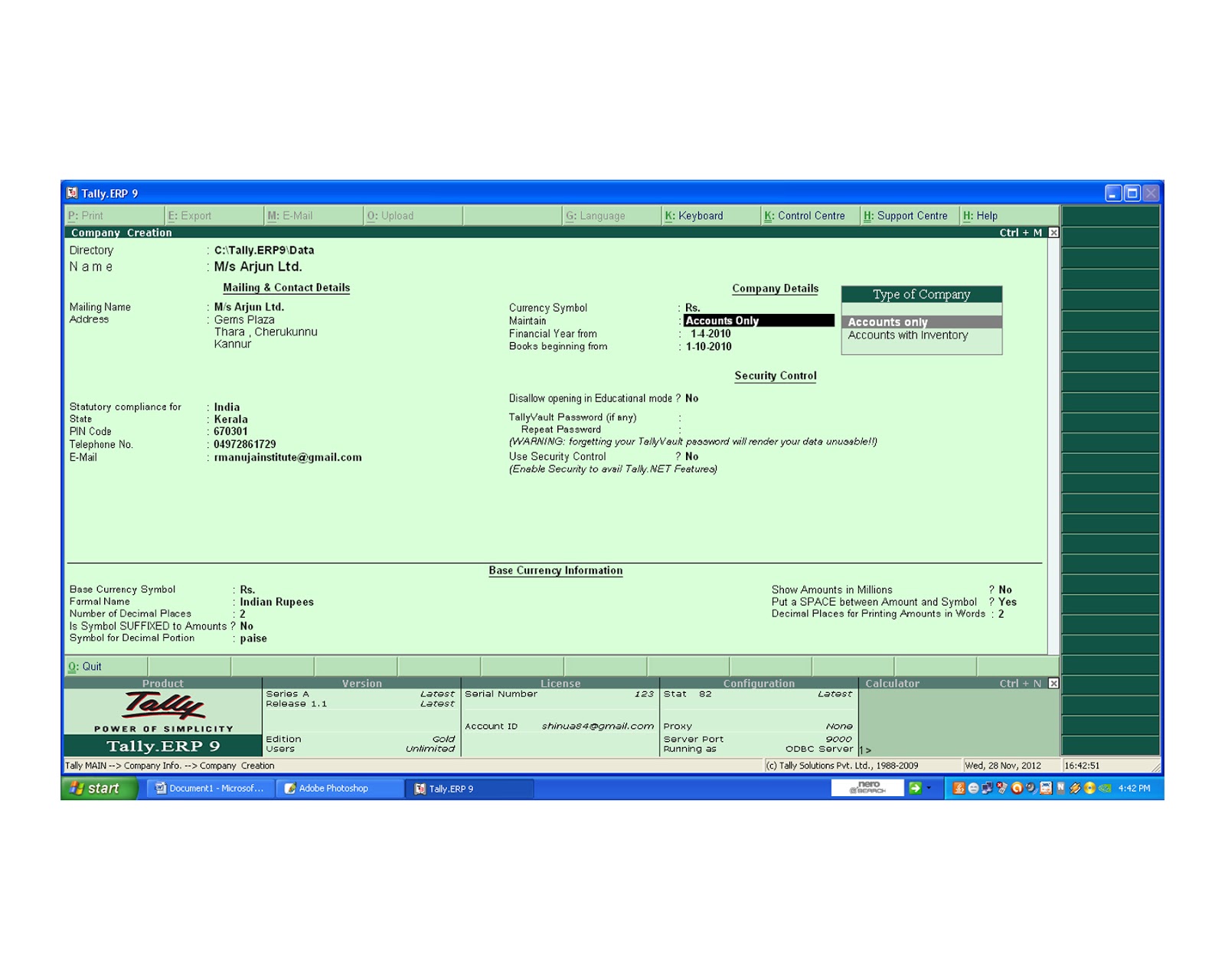
Task: Open the Help button
Action: (1010, 216)
